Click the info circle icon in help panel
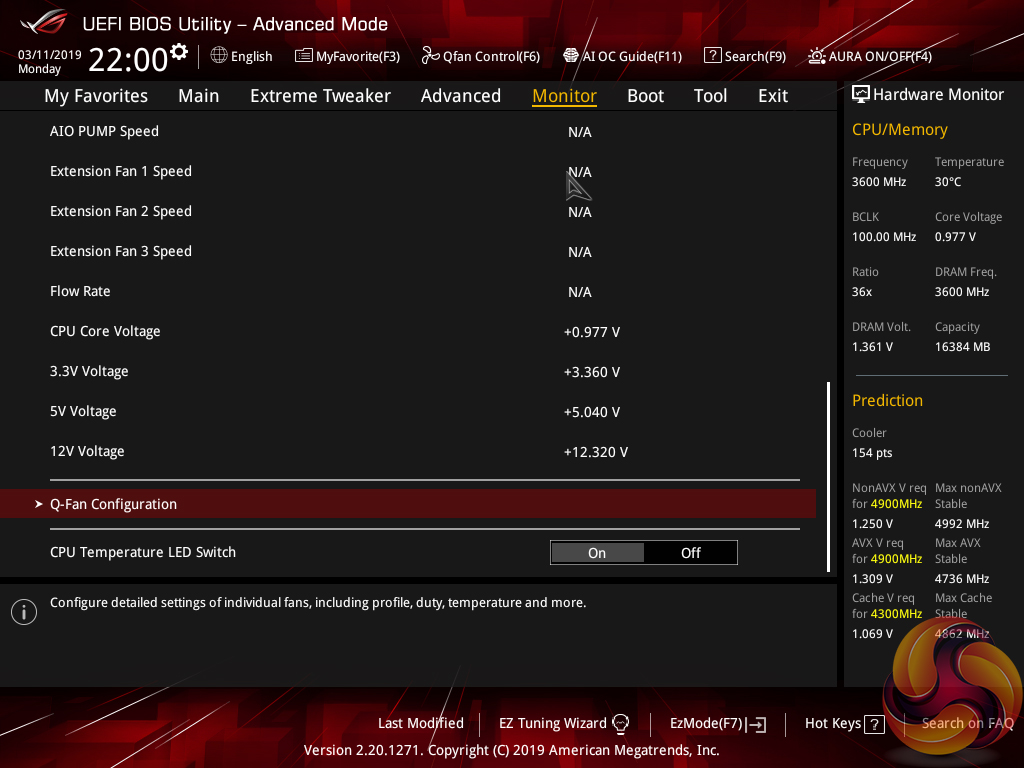 tap(24, 612)
